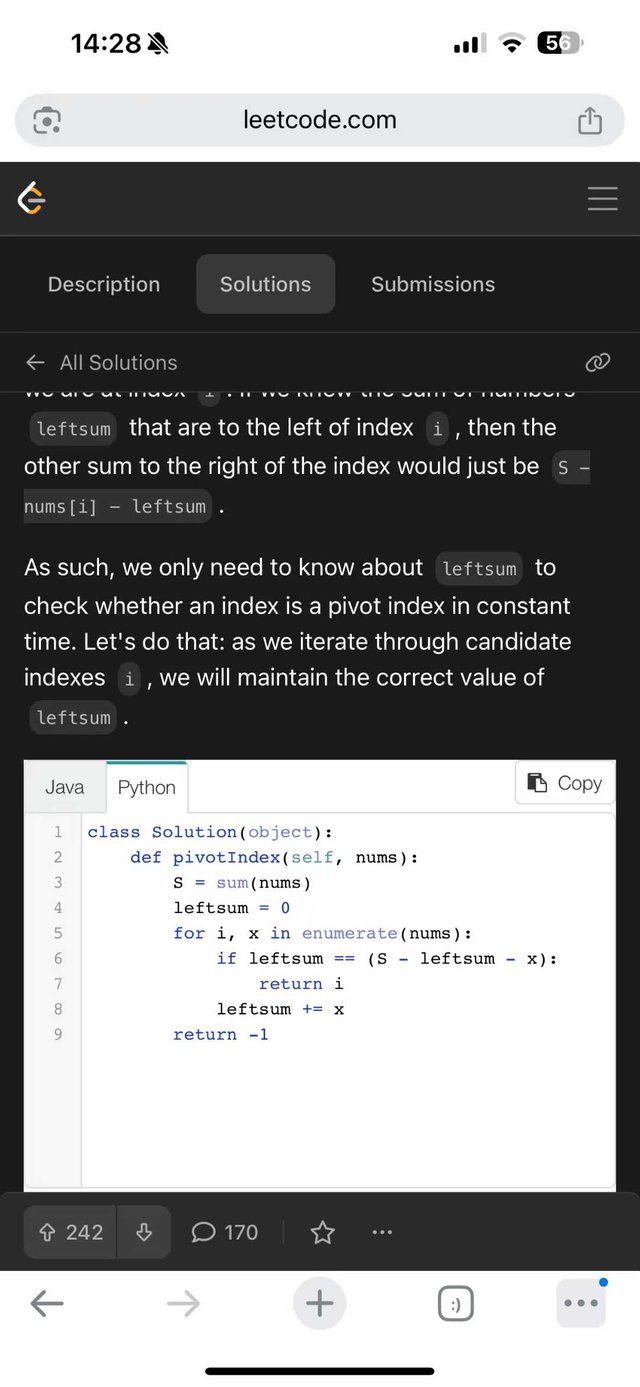Open a new browser tab with plus

(x=319, y=1303)
